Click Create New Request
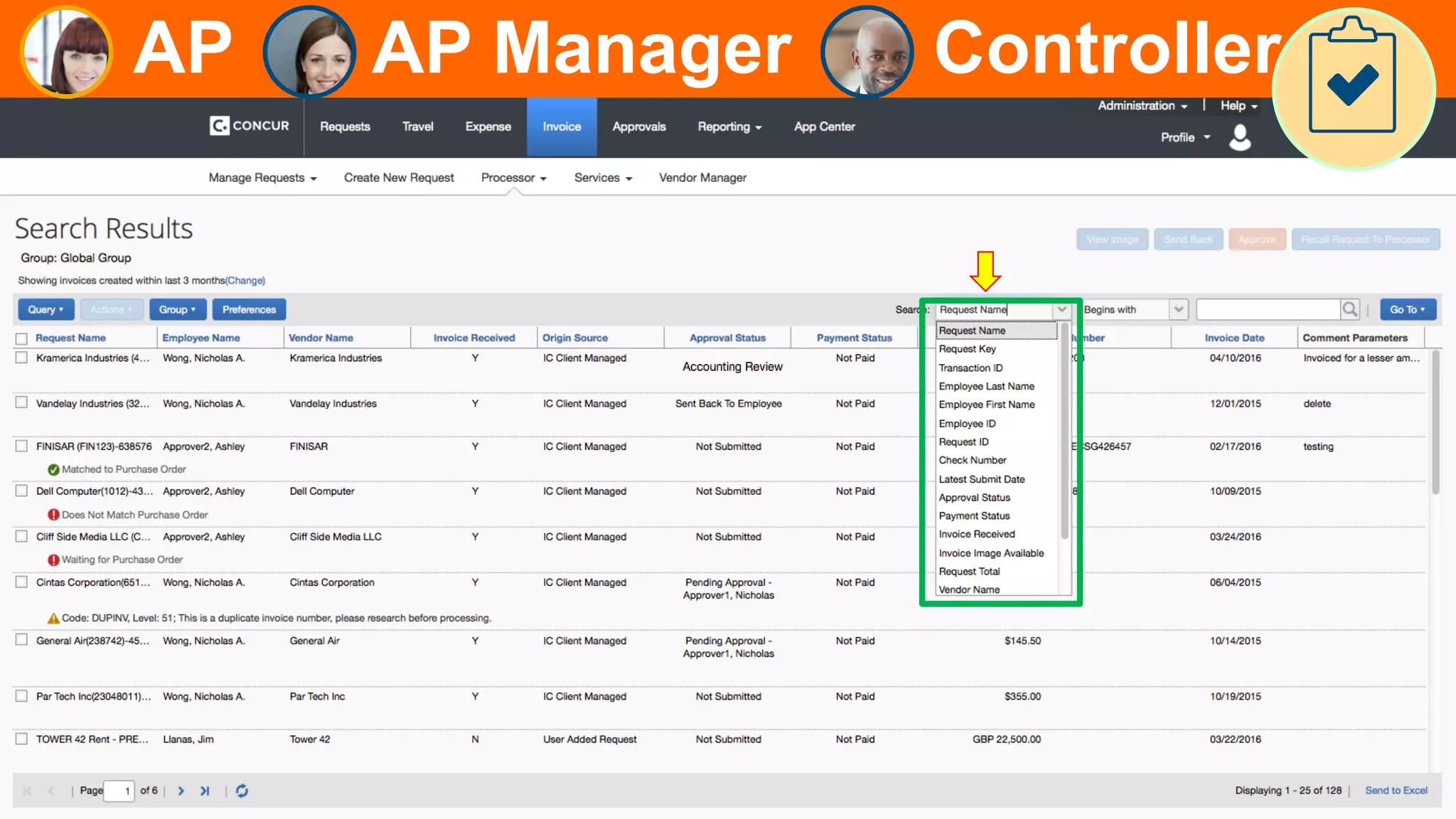 click(x=399, y=178)
